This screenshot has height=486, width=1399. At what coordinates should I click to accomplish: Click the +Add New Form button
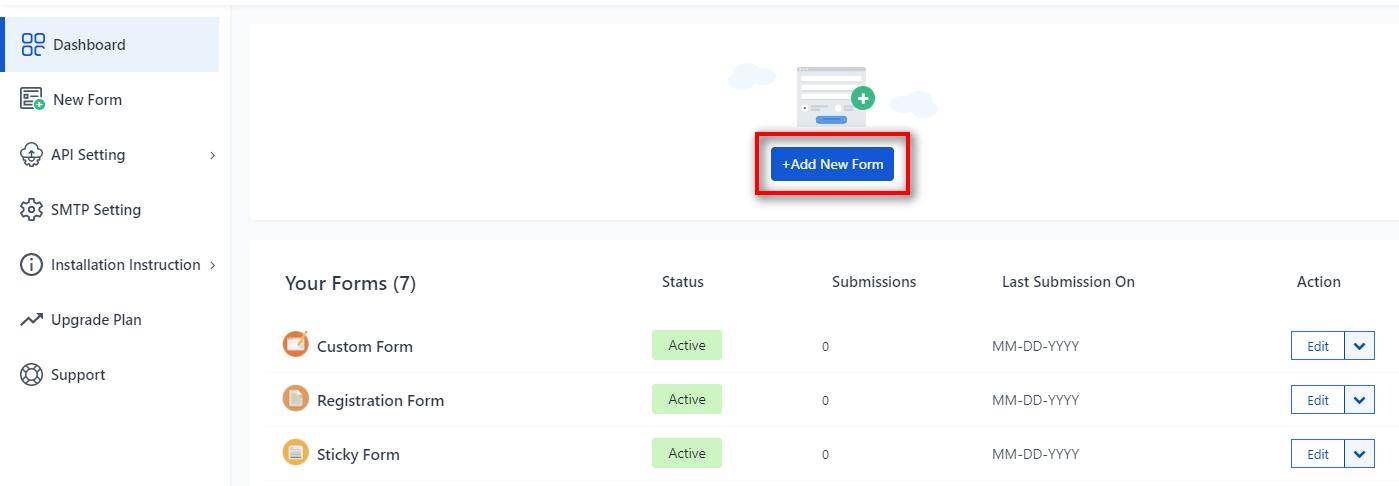point(832,164)
